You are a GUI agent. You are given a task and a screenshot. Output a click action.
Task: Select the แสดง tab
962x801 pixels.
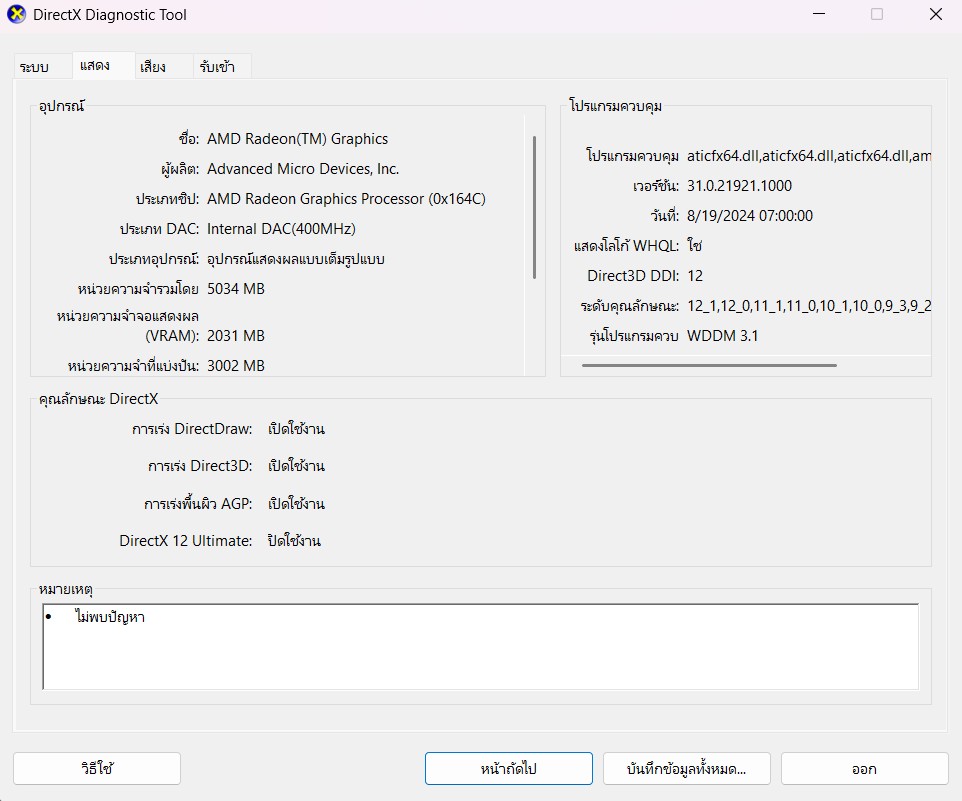93,66
